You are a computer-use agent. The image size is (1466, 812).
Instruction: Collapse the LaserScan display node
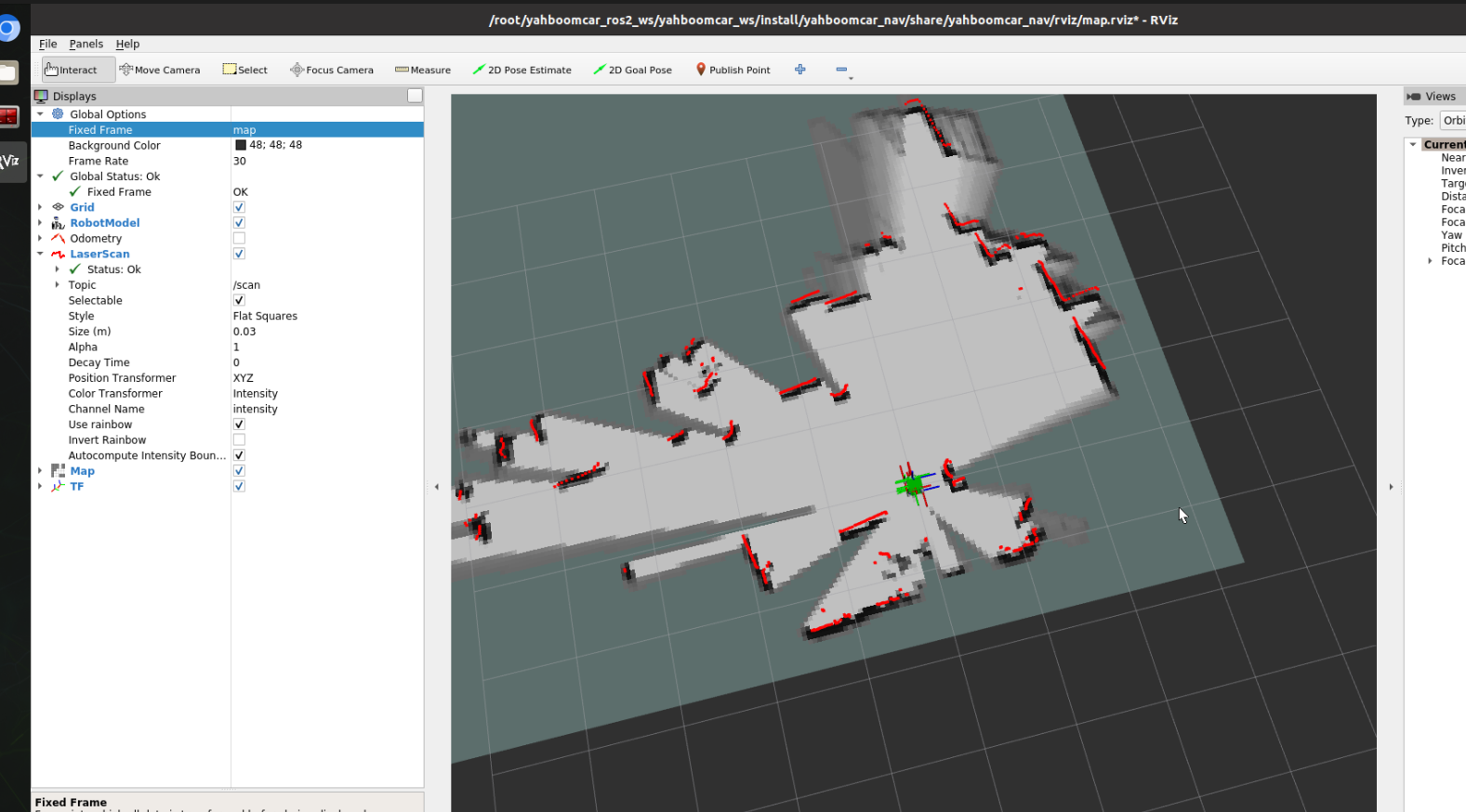(x=40, y=254)
